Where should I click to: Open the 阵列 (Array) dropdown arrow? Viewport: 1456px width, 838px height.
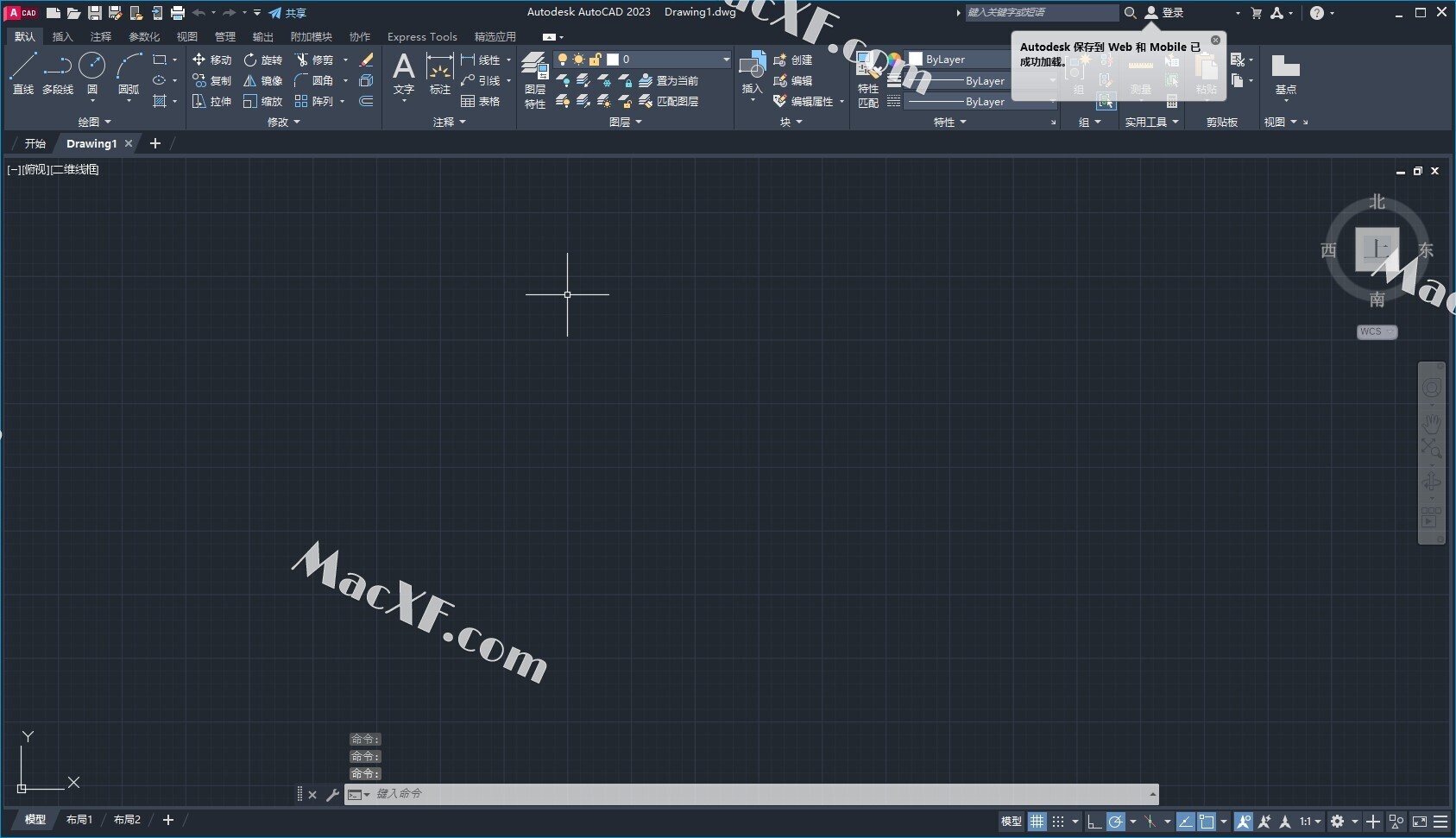[x=343, y=101]
